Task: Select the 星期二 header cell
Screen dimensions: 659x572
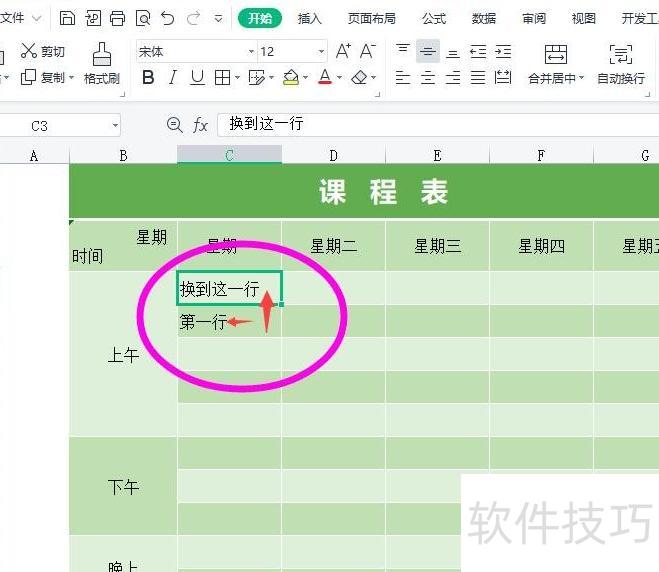Action: (333, 245)
